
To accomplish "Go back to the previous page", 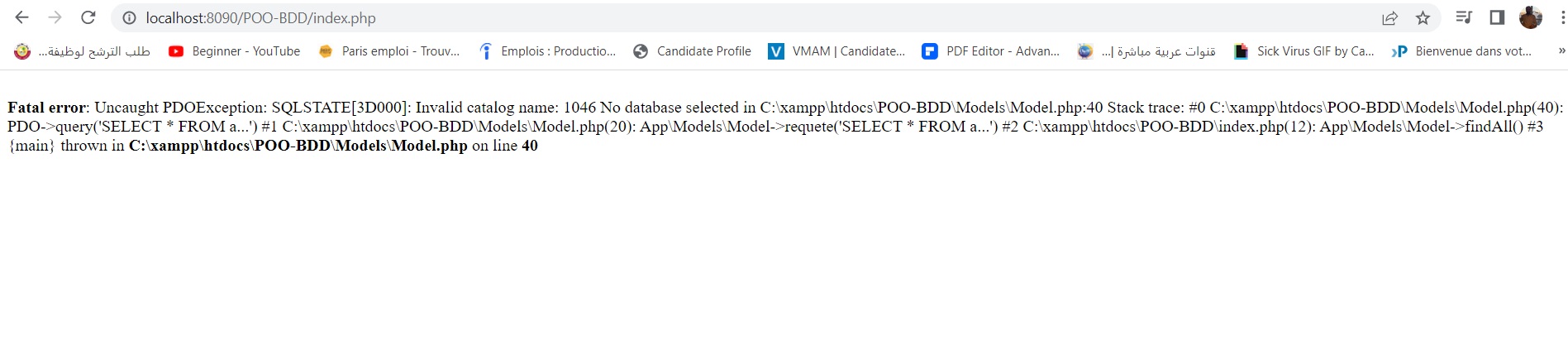I will click(22, 17).
